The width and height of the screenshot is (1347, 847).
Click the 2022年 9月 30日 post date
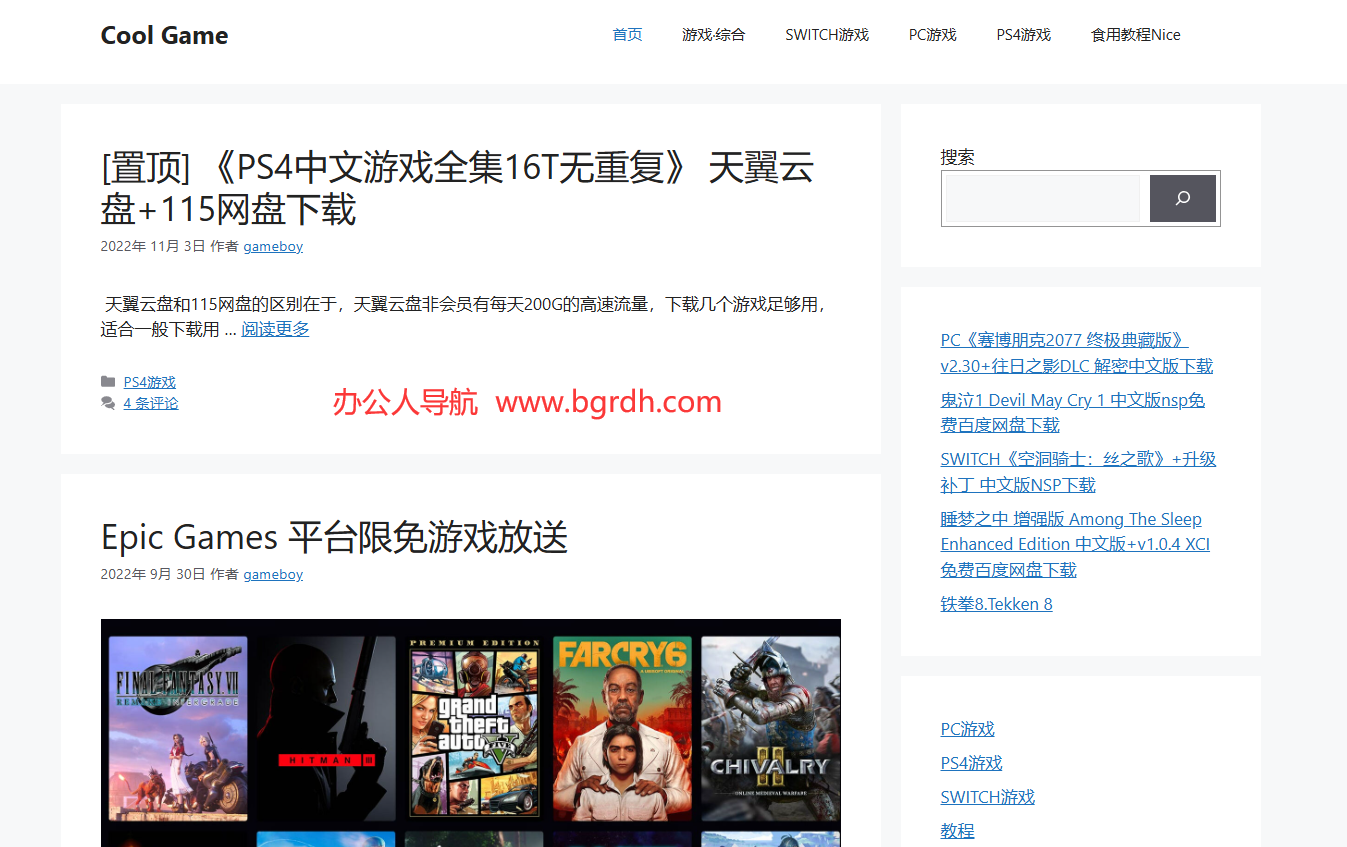[153, 574]
